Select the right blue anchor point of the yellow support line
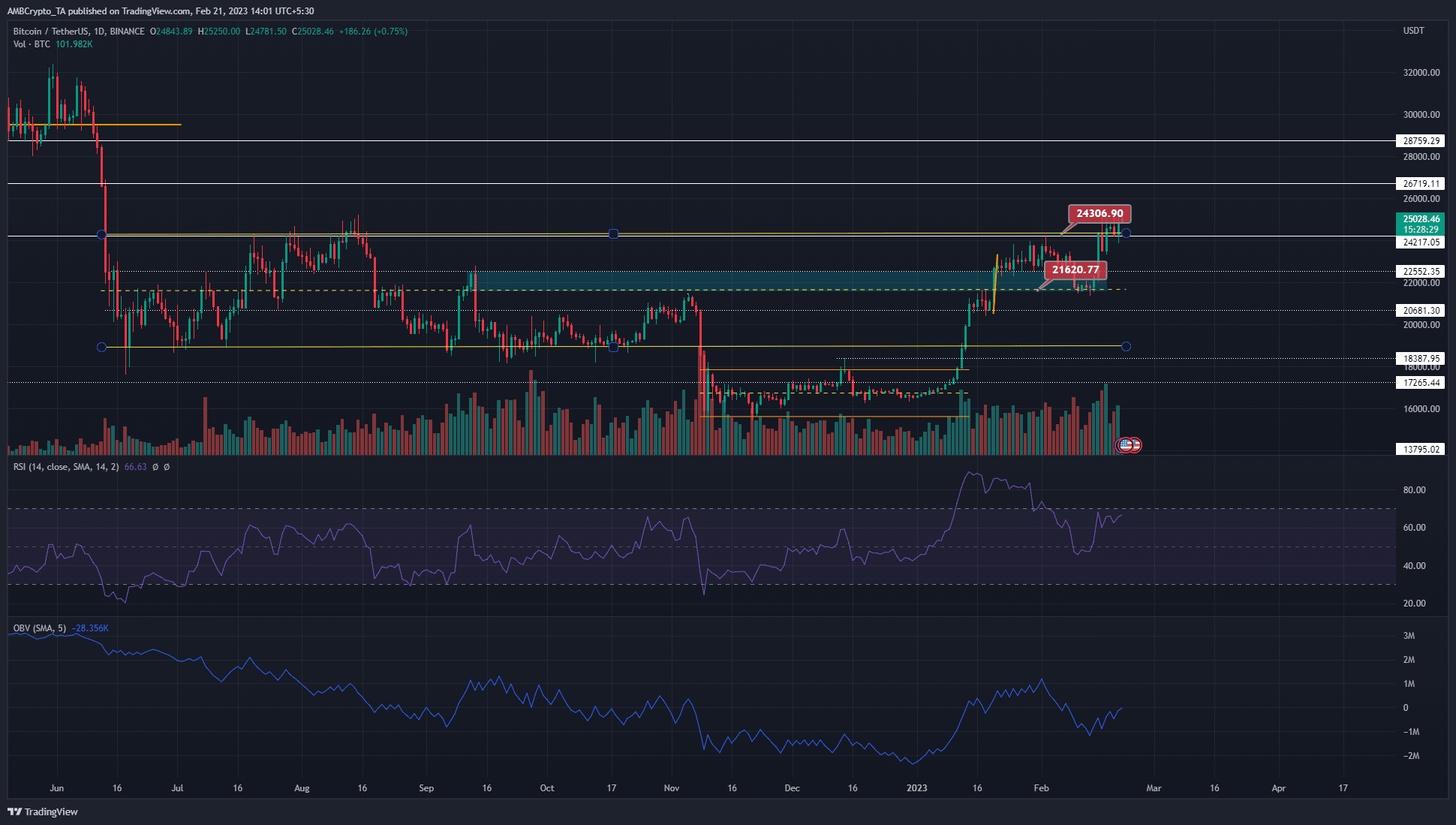 [1125, 347]
